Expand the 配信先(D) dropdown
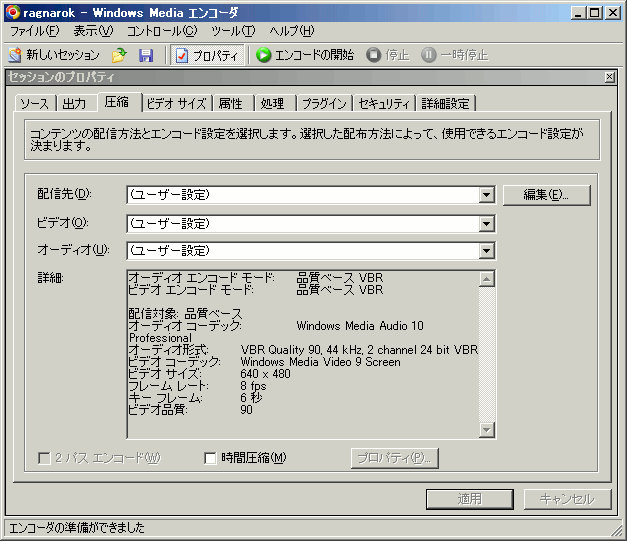The height and width of the screenshot is (541, 627). pyautogui.click(x=486, y=195)
